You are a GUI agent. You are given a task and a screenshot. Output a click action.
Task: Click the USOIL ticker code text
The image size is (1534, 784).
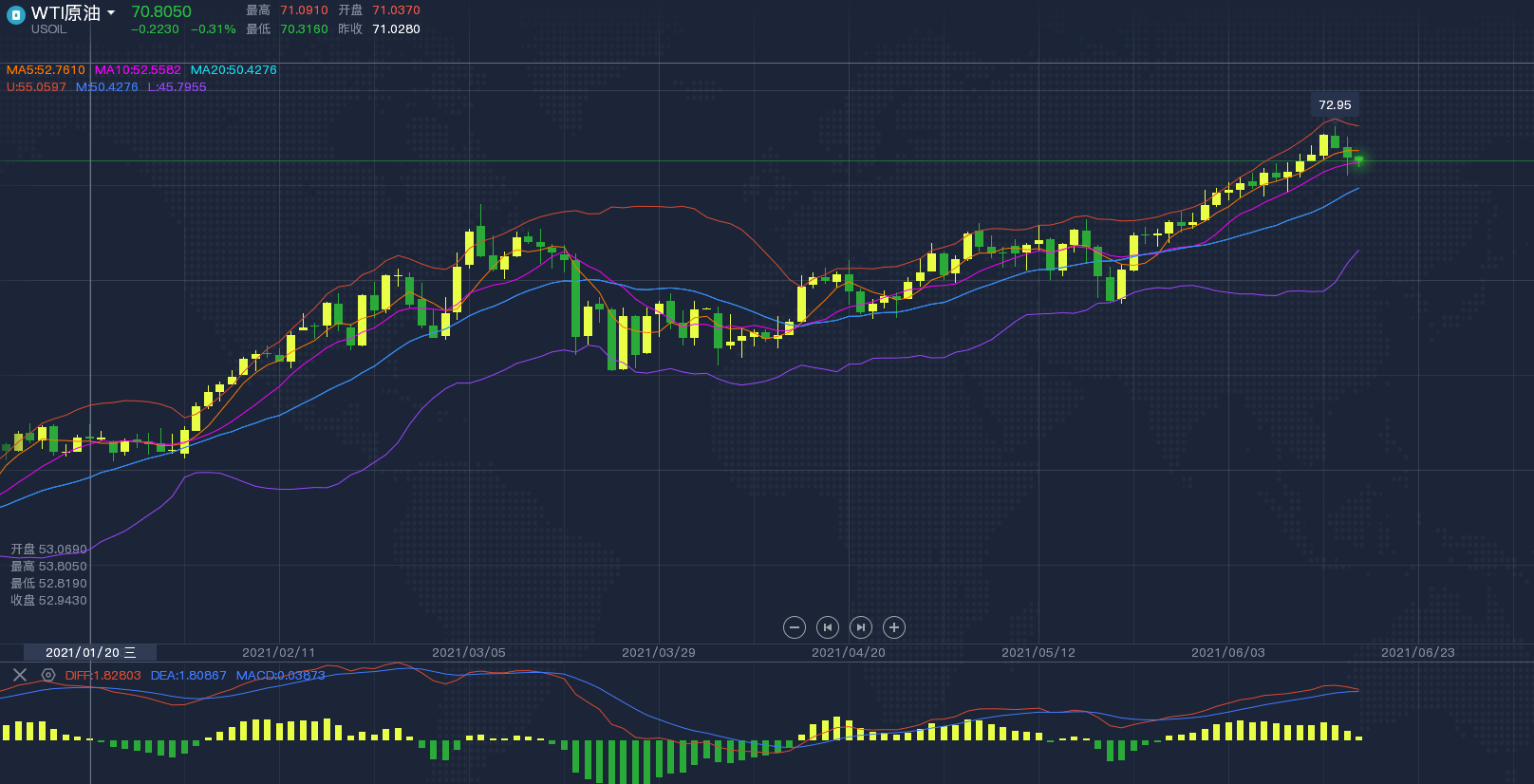49,29
